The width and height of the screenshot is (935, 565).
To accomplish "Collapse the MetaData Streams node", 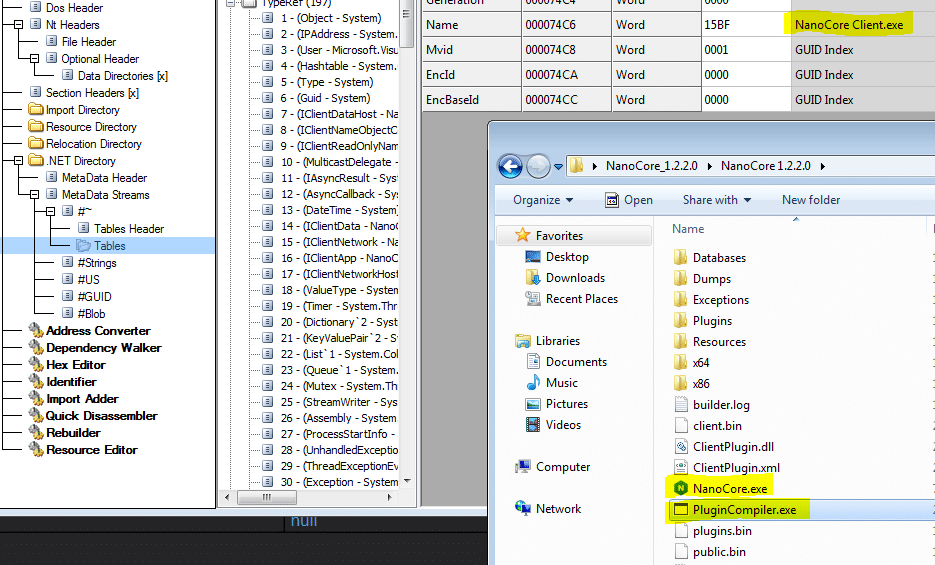I will [x=35, y=195].
